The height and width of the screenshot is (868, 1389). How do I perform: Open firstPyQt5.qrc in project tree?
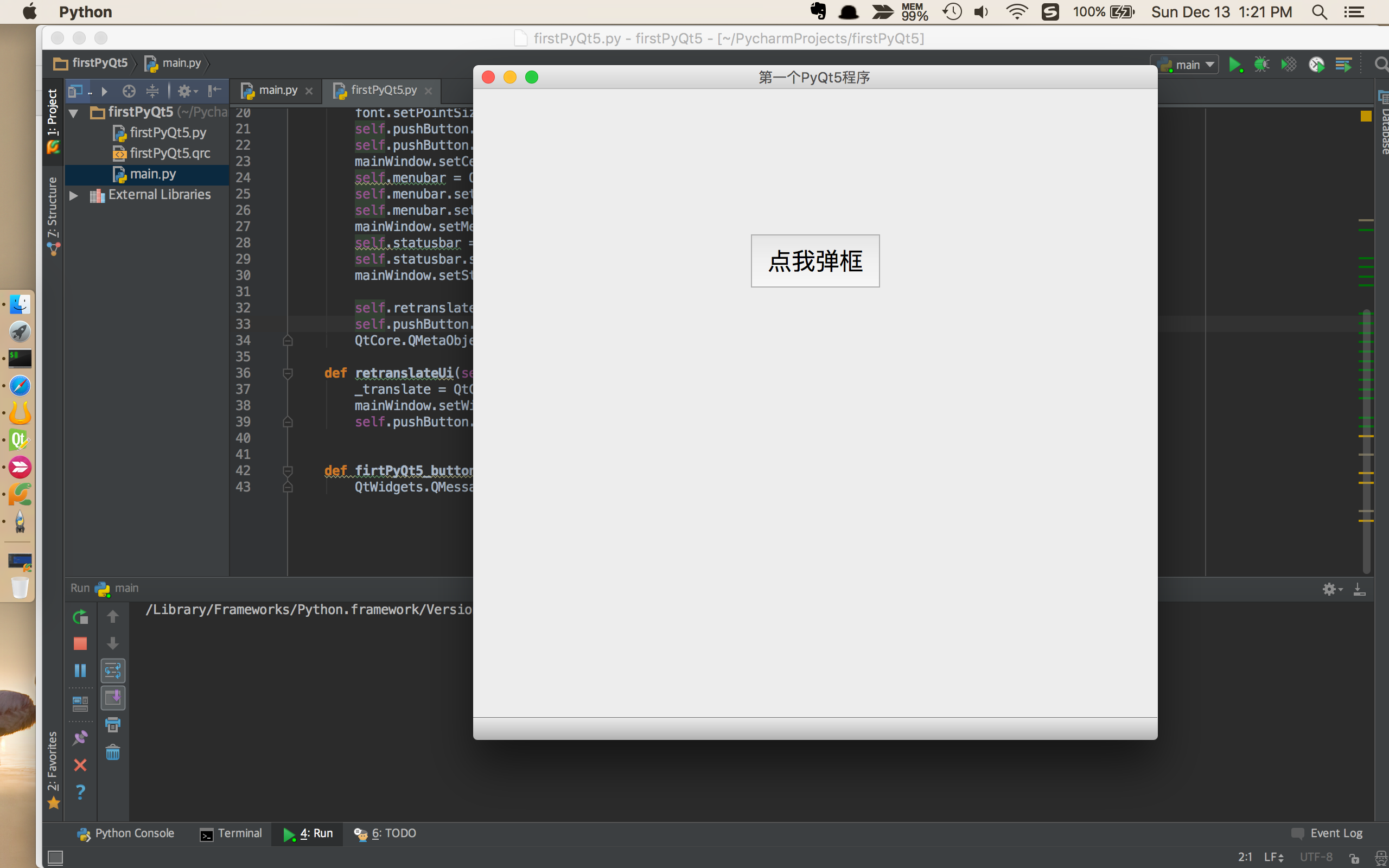pos(170,154)
